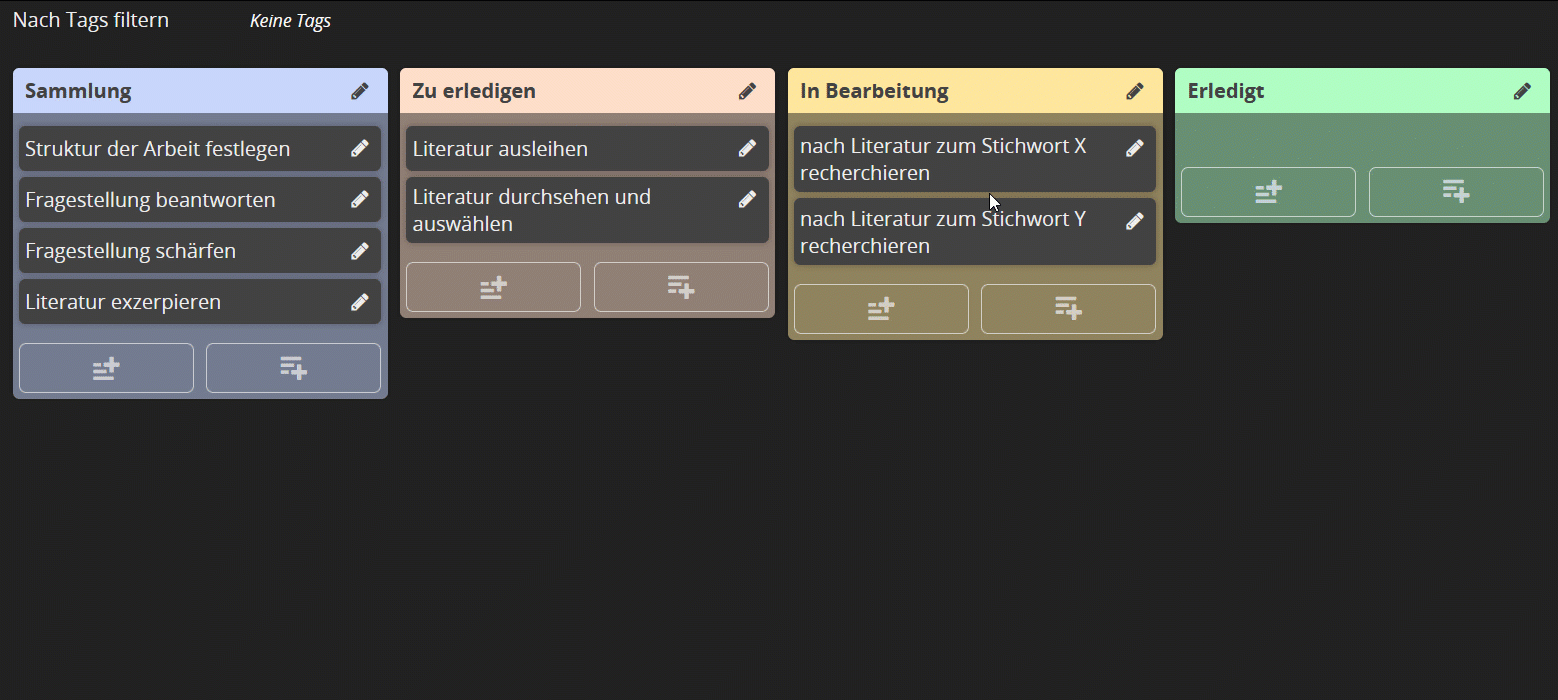1558x700 pixels.
Task: Add a card at the top of Zu erledigen
Action: pos(493,287)
